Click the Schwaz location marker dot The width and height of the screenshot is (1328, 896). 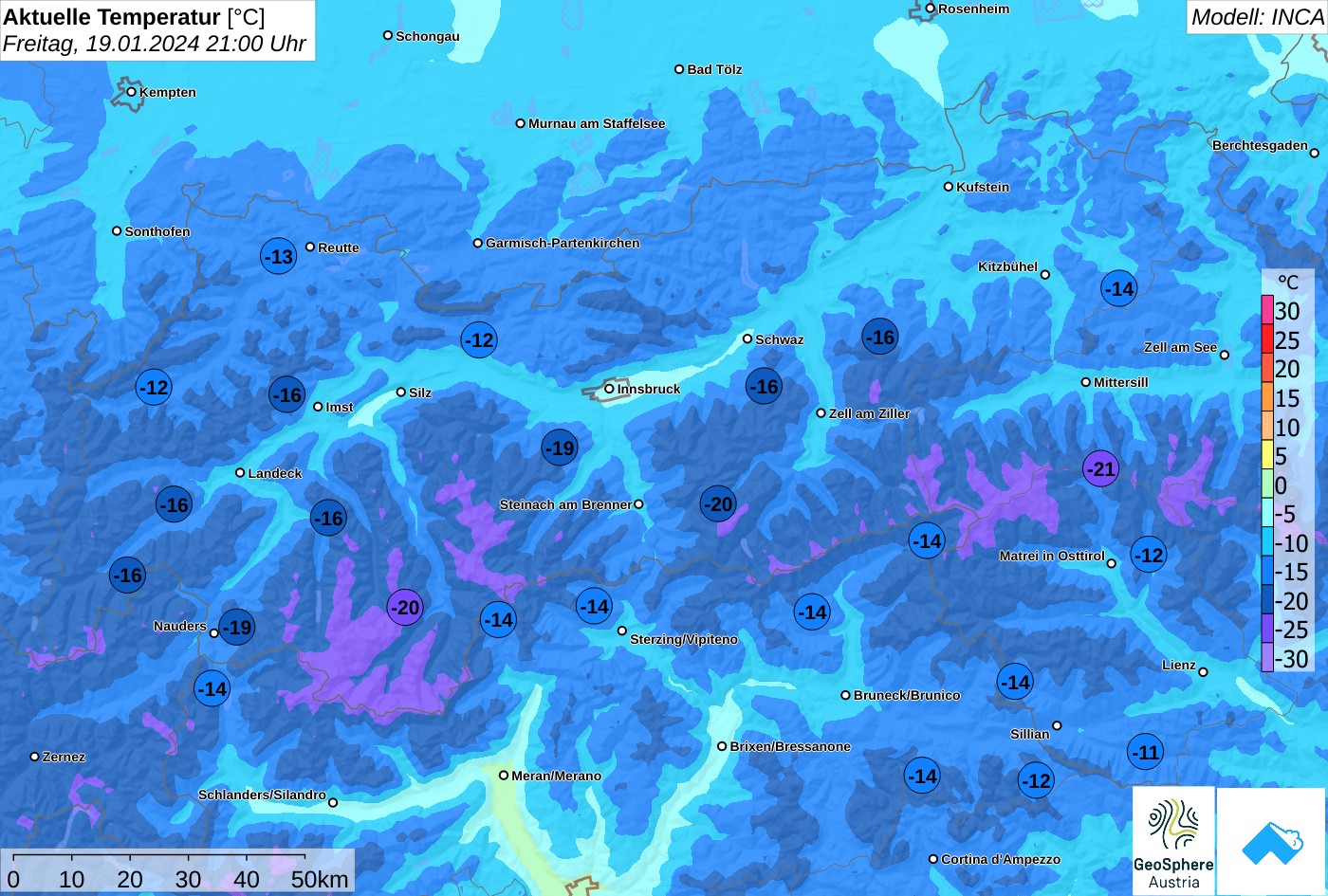(x=747, y=338)
